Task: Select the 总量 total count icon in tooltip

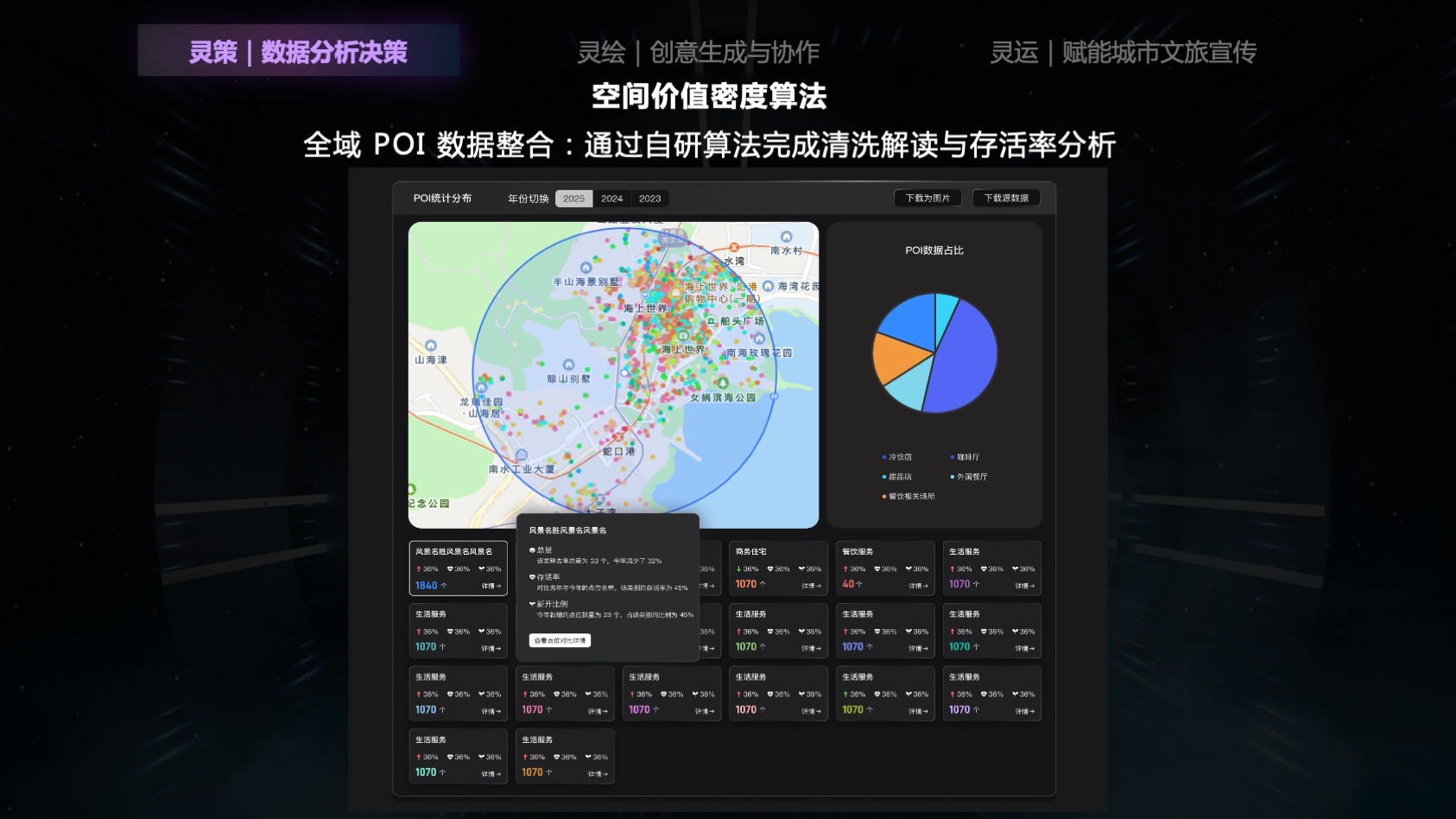Action: [x=531, y=550]
